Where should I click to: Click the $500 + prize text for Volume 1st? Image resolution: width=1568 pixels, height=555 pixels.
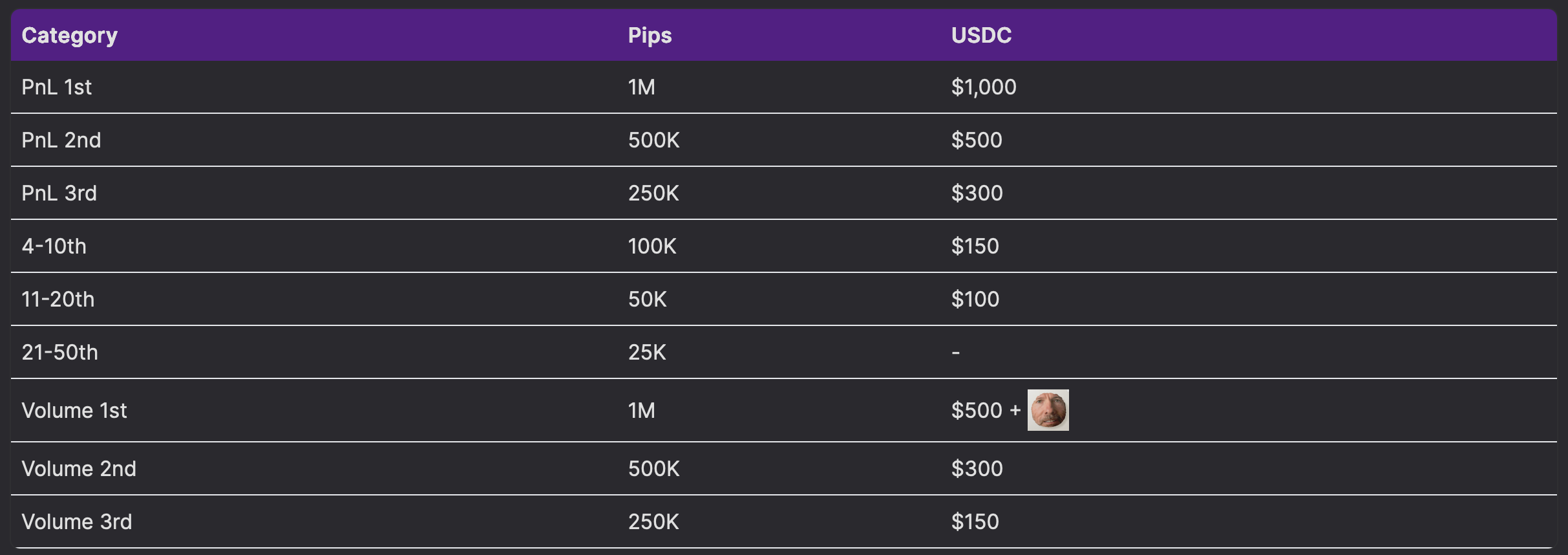click(x=986, y=410)
